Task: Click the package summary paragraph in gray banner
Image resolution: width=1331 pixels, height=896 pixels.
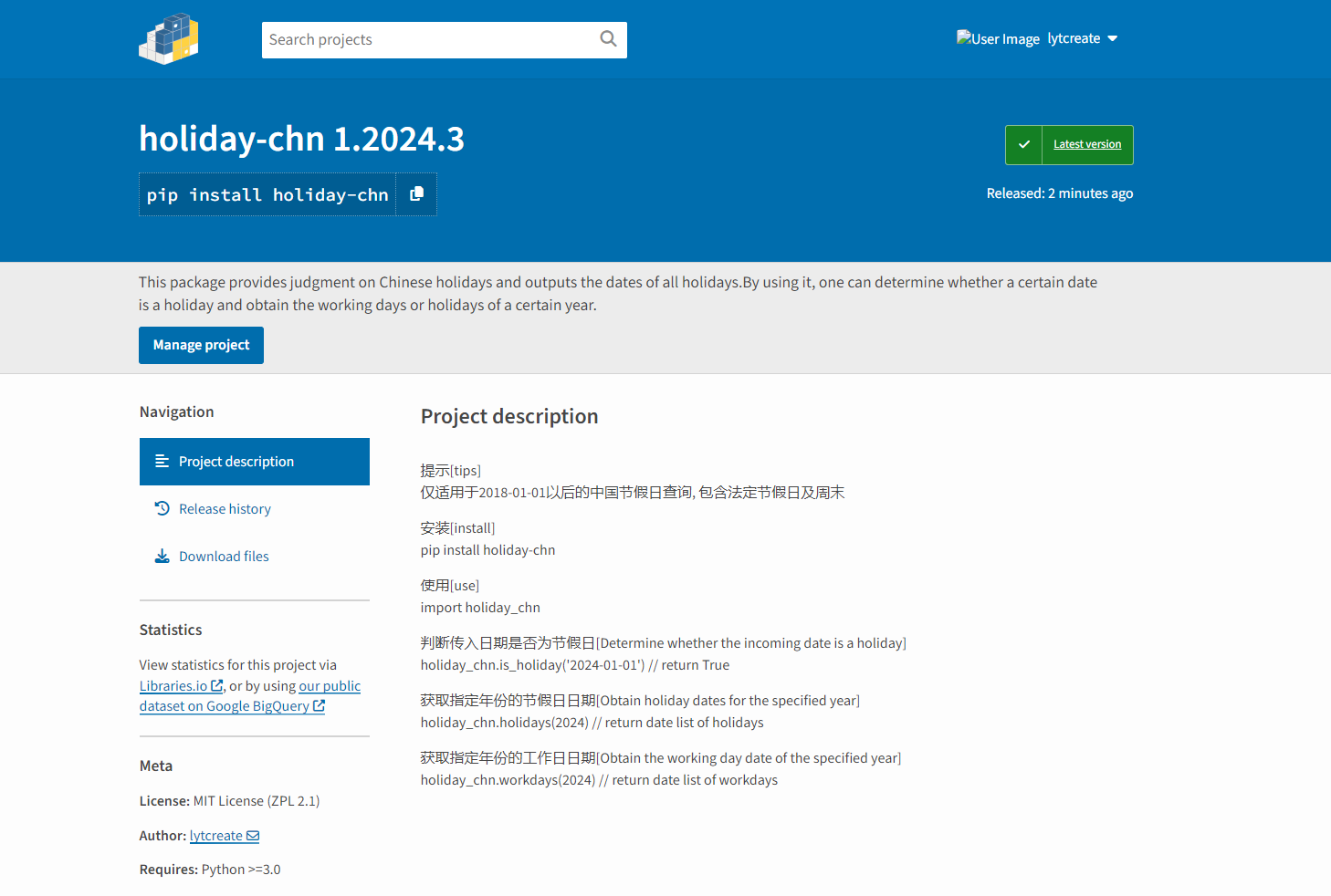Action: click(x=618, y=294)
